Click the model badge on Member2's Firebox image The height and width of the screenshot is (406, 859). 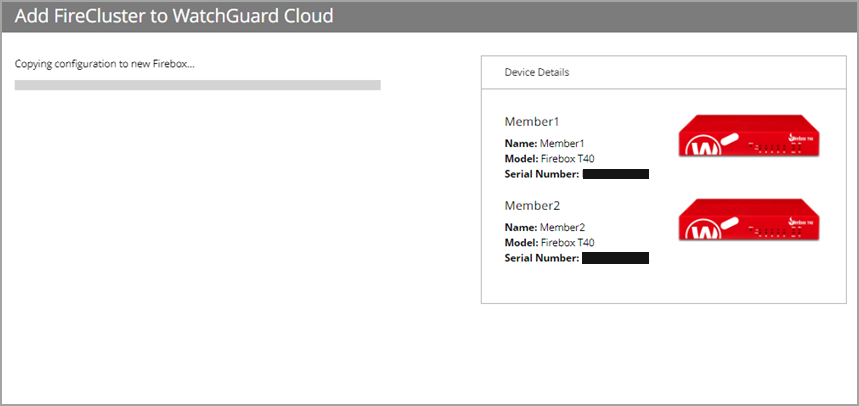pyautogui.click(x=801, y=221)
